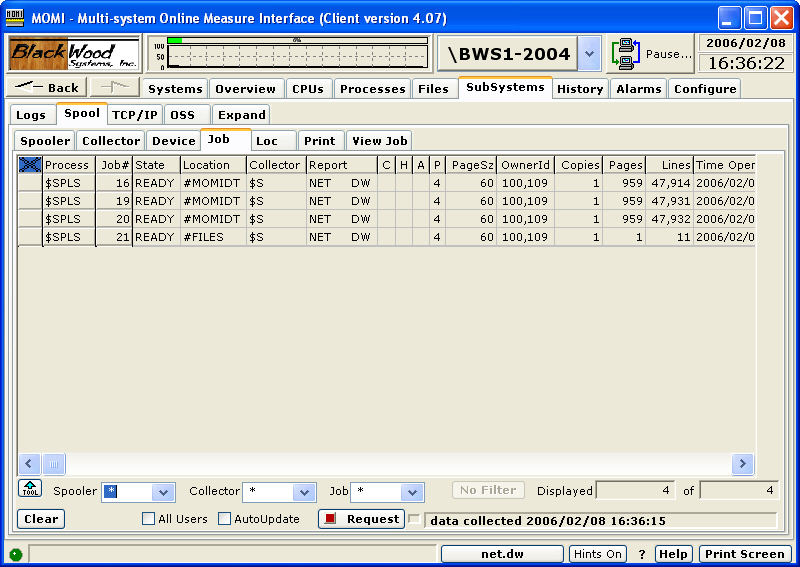Open the Print tab
Screen dimensions: 800x567
click(x=320, y=141)
